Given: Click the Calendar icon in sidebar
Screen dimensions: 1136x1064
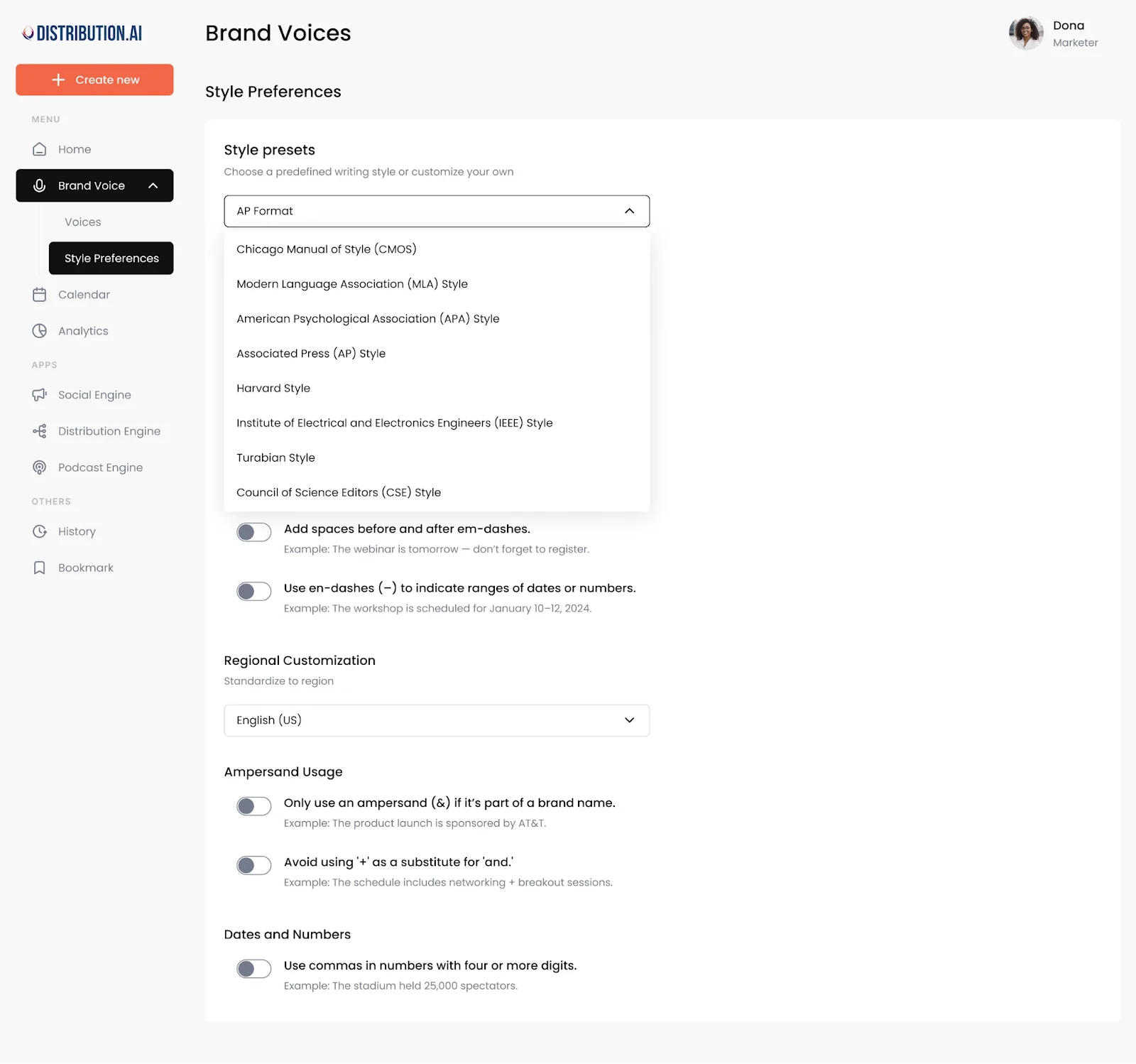Looking at the screenshot, I should pyautogui.click(x=40, y=294).
